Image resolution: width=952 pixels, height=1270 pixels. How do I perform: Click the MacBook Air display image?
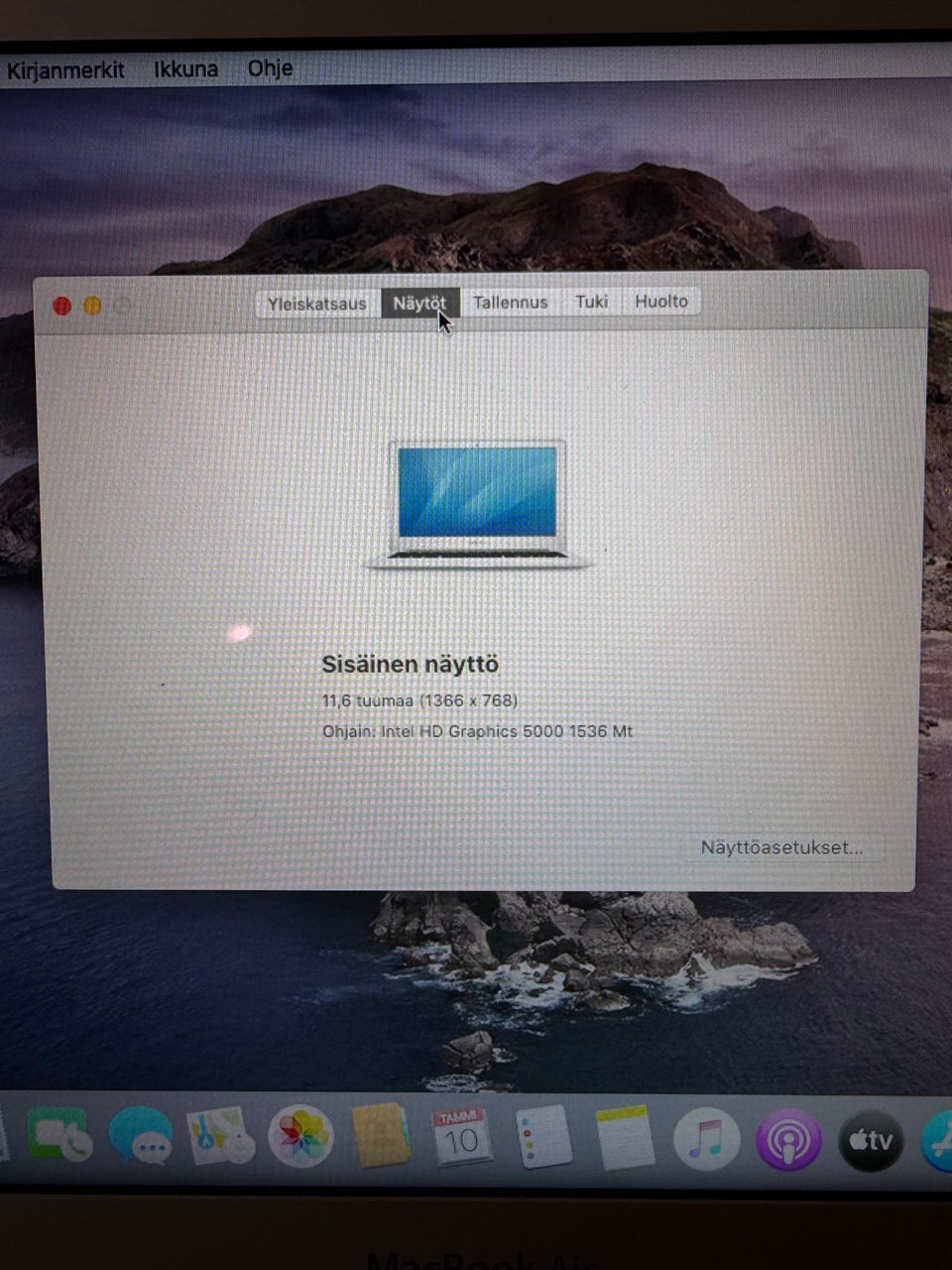click(478, 504)
